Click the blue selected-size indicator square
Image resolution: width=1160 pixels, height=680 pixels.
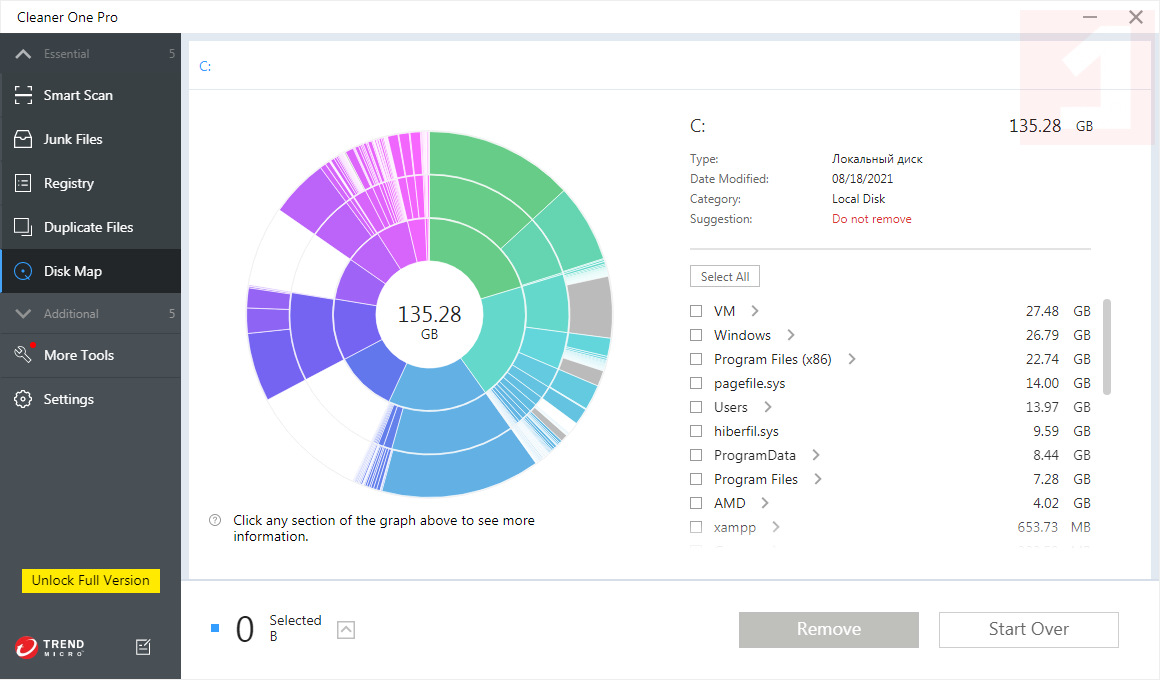[215, 628]
